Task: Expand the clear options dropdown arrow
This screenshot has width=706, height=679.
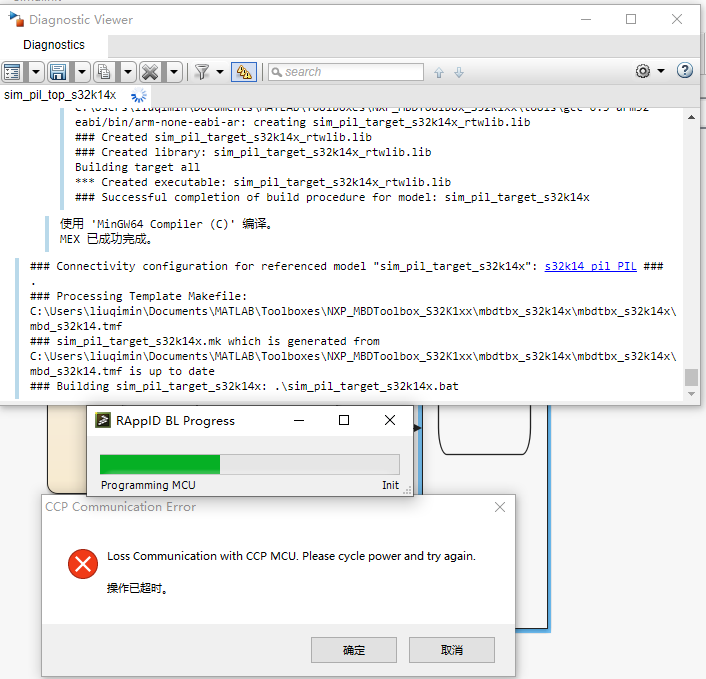Action: [174, 72]
